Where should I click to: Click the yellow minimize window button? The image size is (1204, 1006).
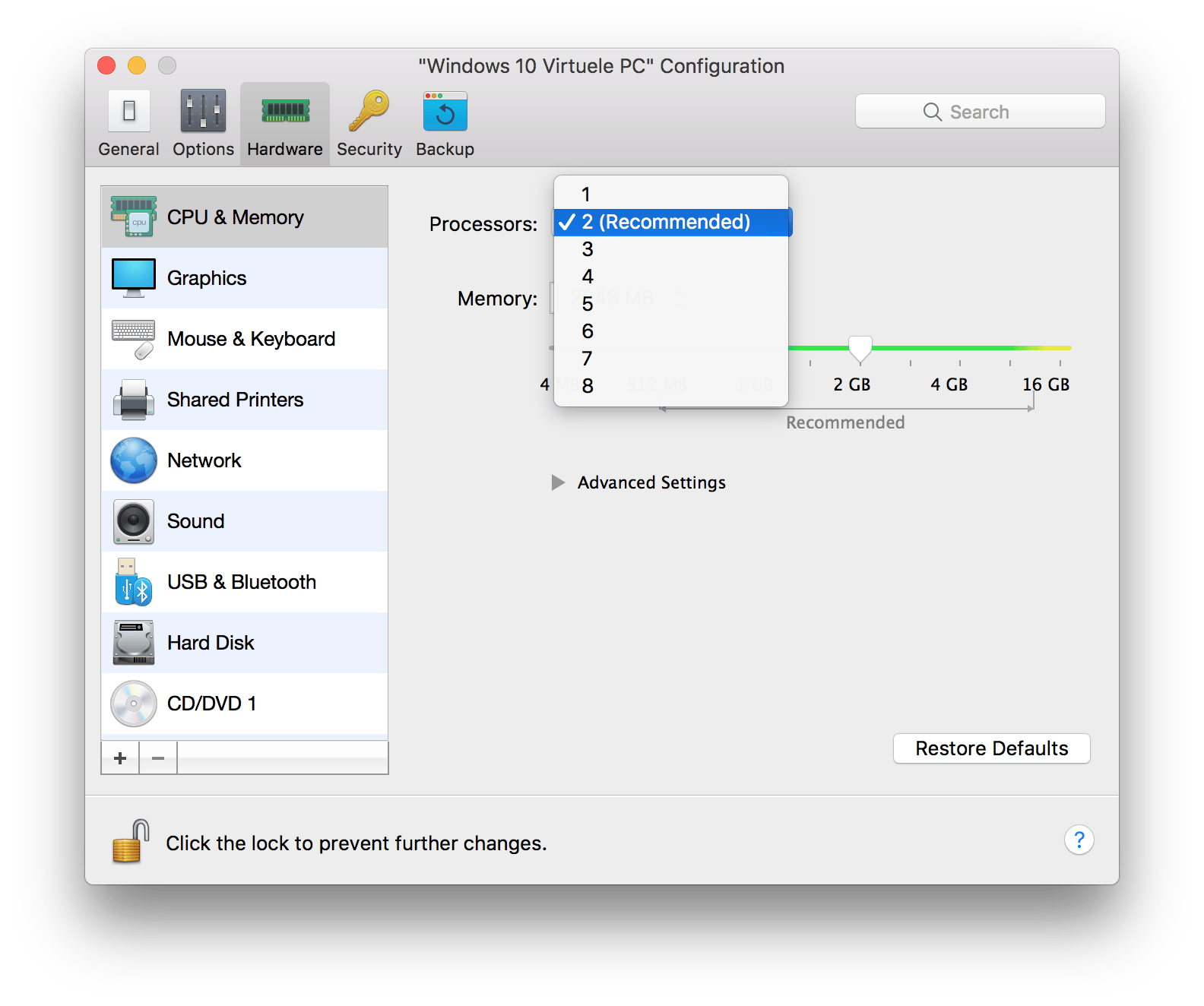[x=137, y=65]
